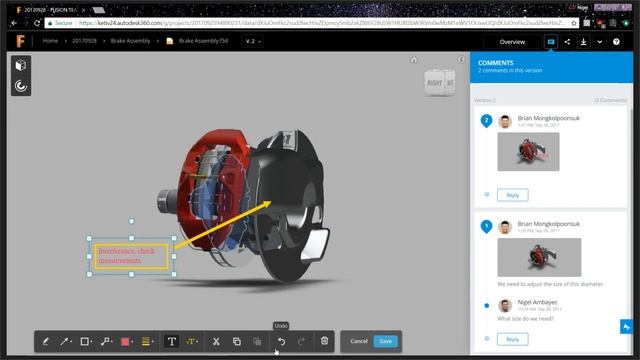Click Brian Mongkolpoonsuk avatar in comment 2
Image resolution: width=640 pixels, height=360 pixels.
pos(505,122)
